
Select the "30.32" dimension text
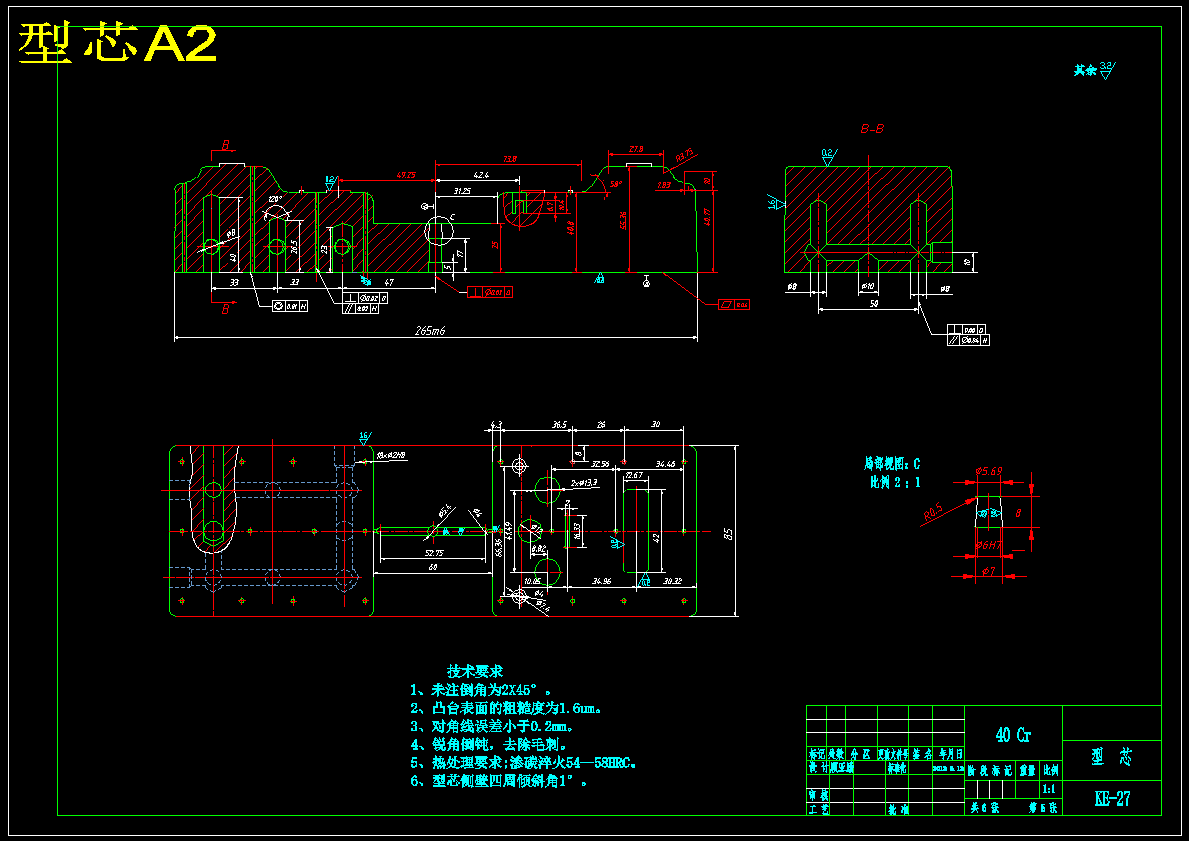point(673,581)
